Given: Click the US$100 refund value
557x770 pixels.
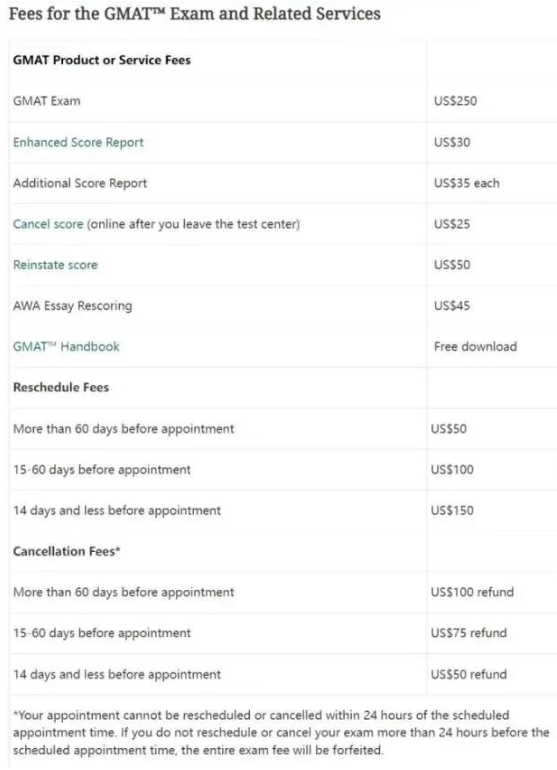Looking at the screenshot, I should [x=472, y=592].
